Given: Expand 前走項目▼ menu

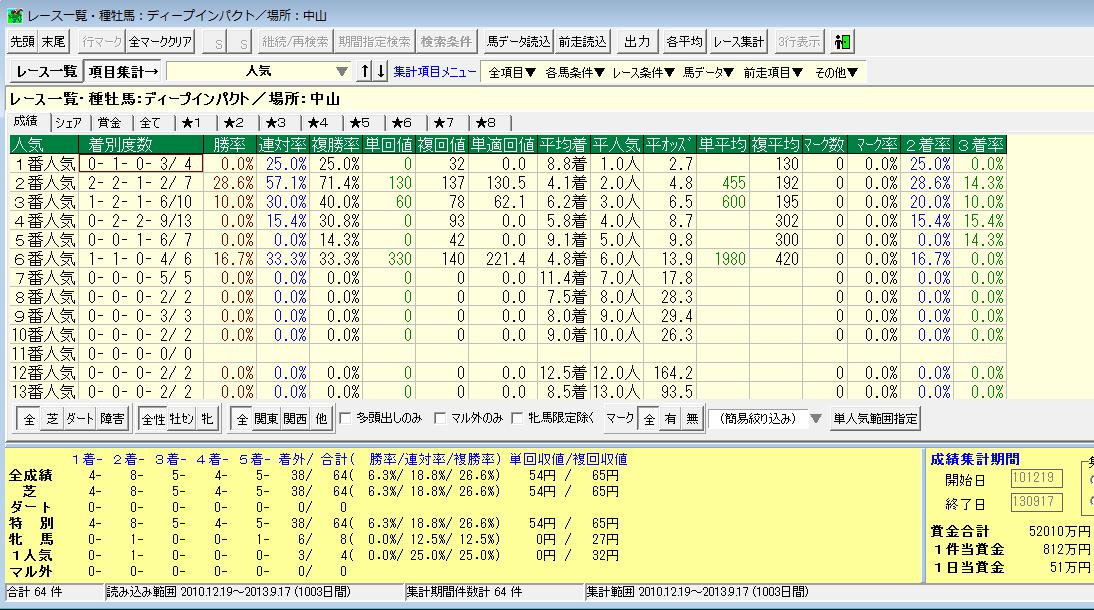Looking at the screenshot, I should coord(773,72).
